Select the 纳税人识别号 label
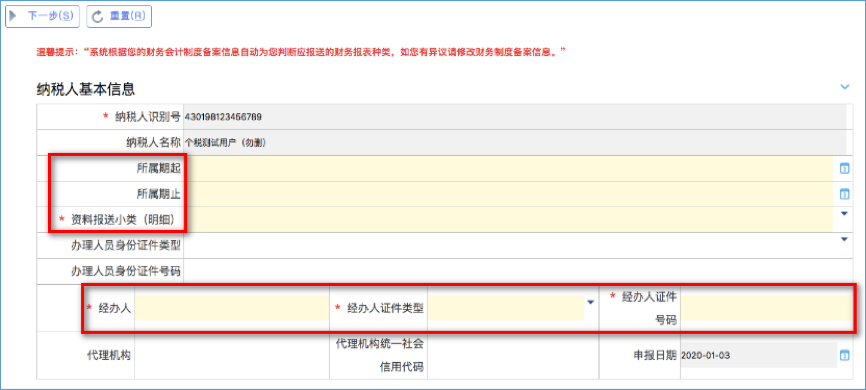The width and height of the screenshot is (866, 390). click(147, 117)
